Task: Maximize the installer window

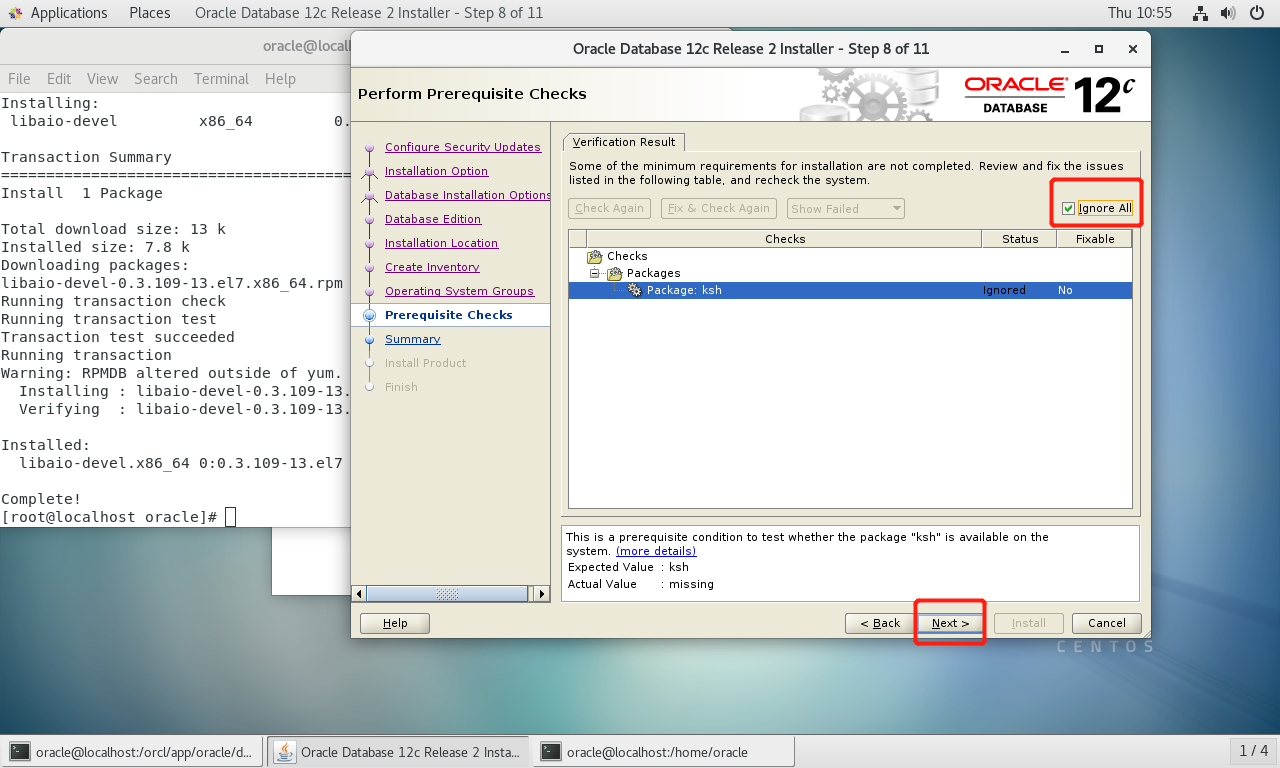Action: (1099, 48)
